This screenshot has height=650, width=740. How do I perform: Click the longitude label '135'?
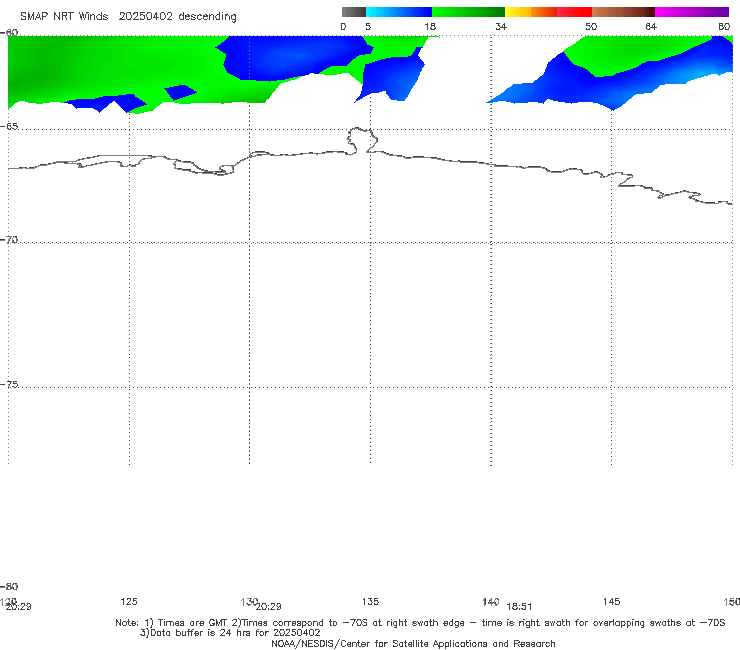(x=370, y=601)
